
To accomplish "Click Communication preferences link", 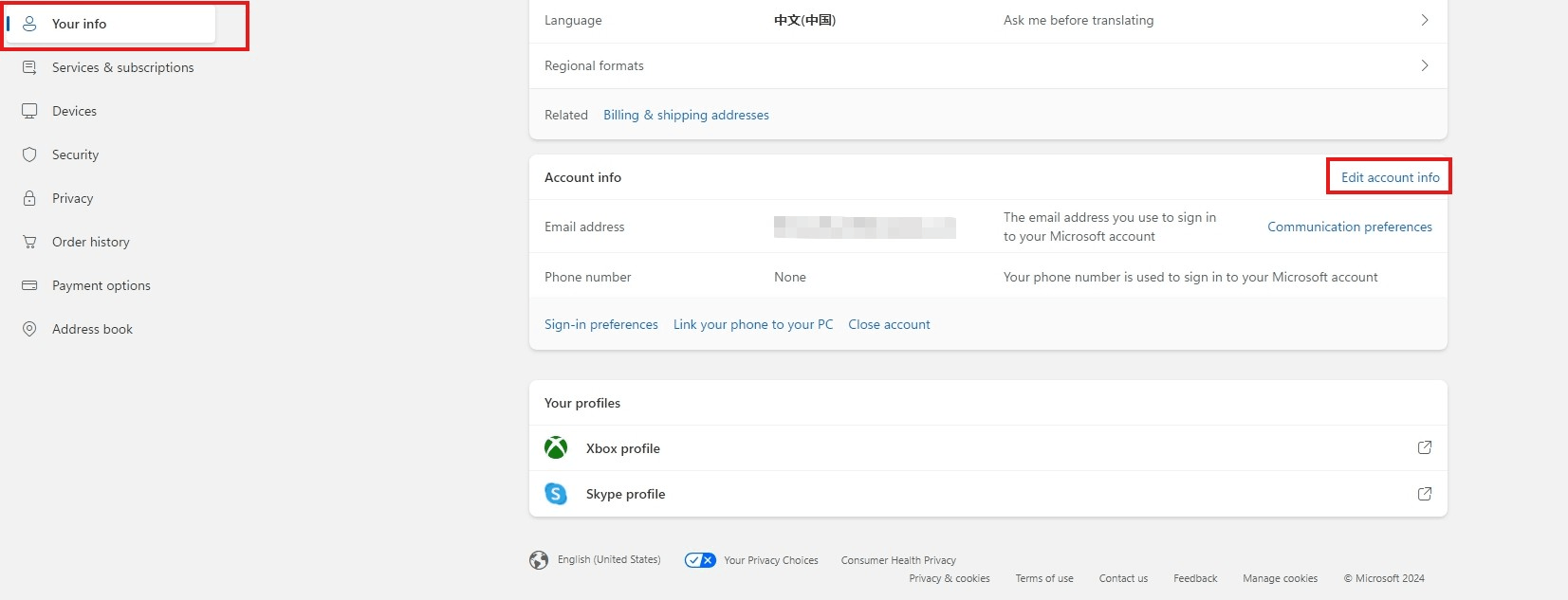I will click(1350, 227).
